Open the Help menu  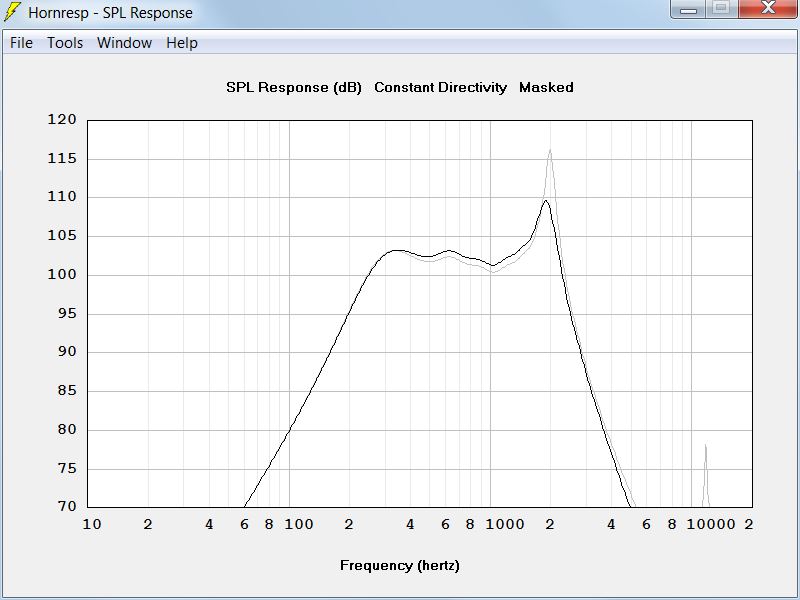182,43
